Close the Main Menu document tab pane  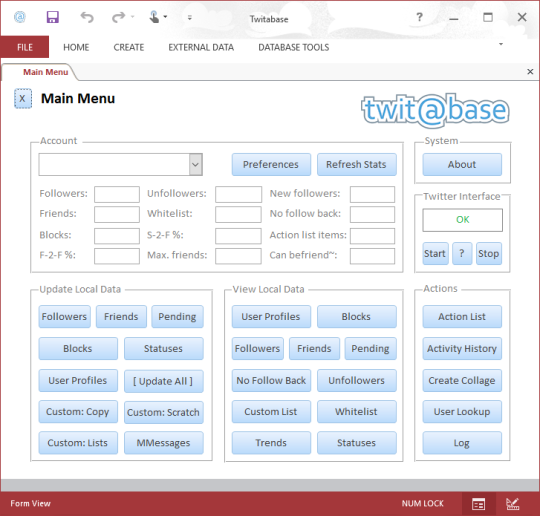click(x=530, y=71)
